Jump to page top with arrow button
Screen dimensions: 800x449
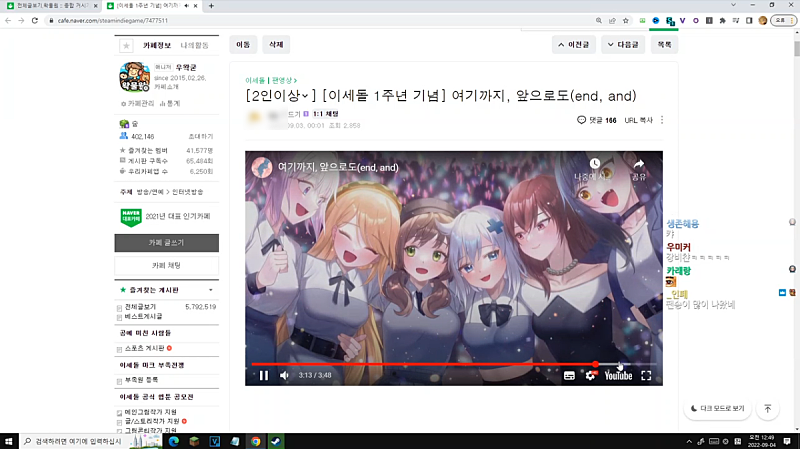(768, 408)
